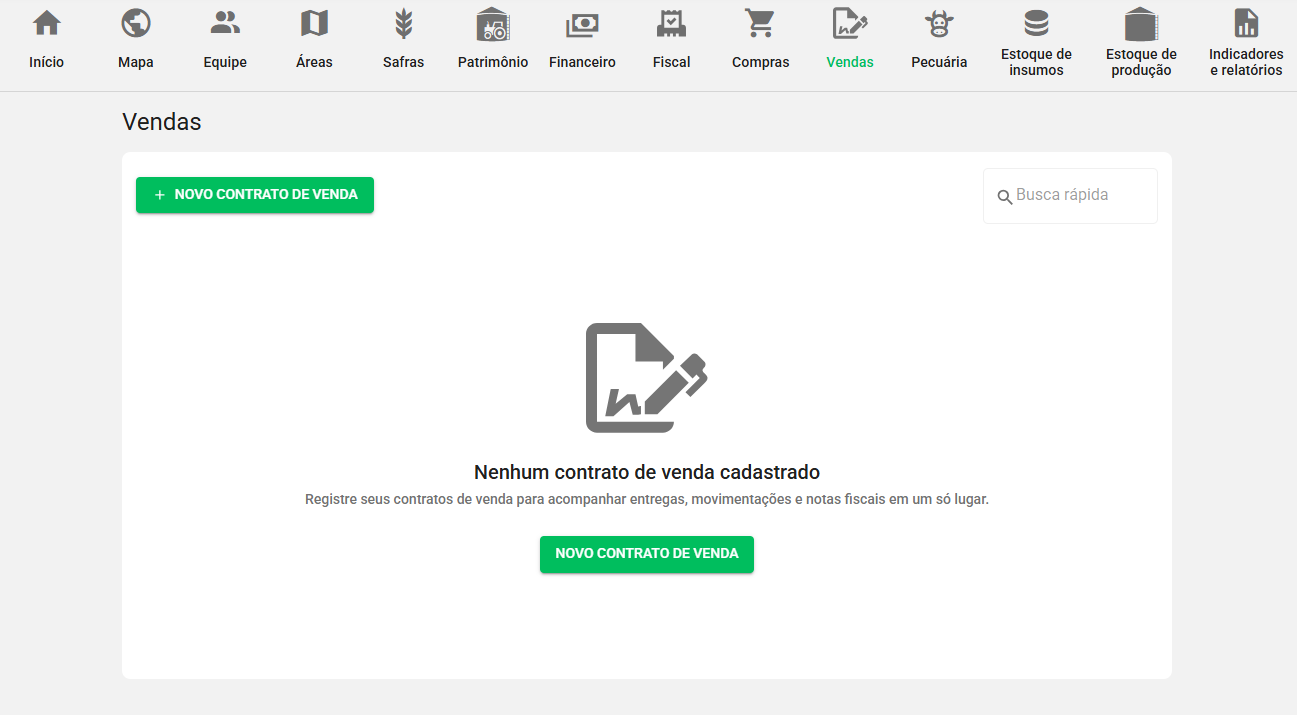This screenshot has height=715, width=1297.
Task: Open the Mapa globe icon
Action: [136, 23]
